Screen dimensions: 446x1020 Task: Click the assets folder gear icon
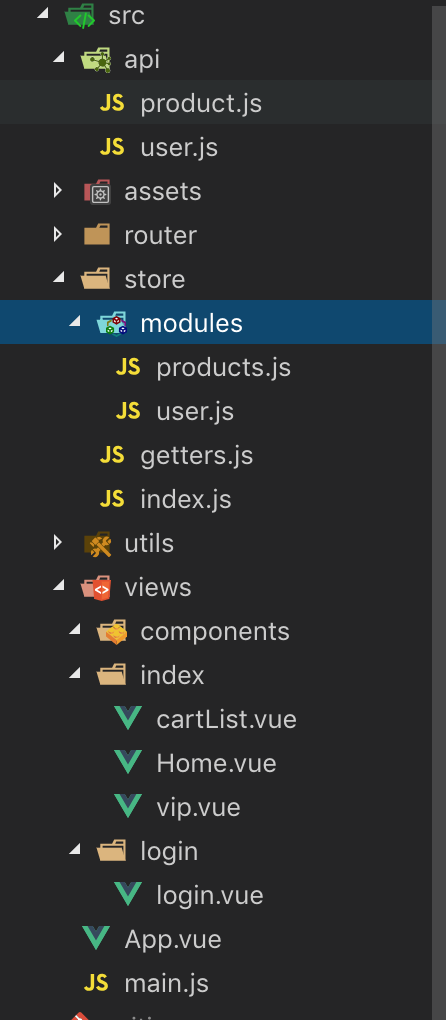(97, 192)
